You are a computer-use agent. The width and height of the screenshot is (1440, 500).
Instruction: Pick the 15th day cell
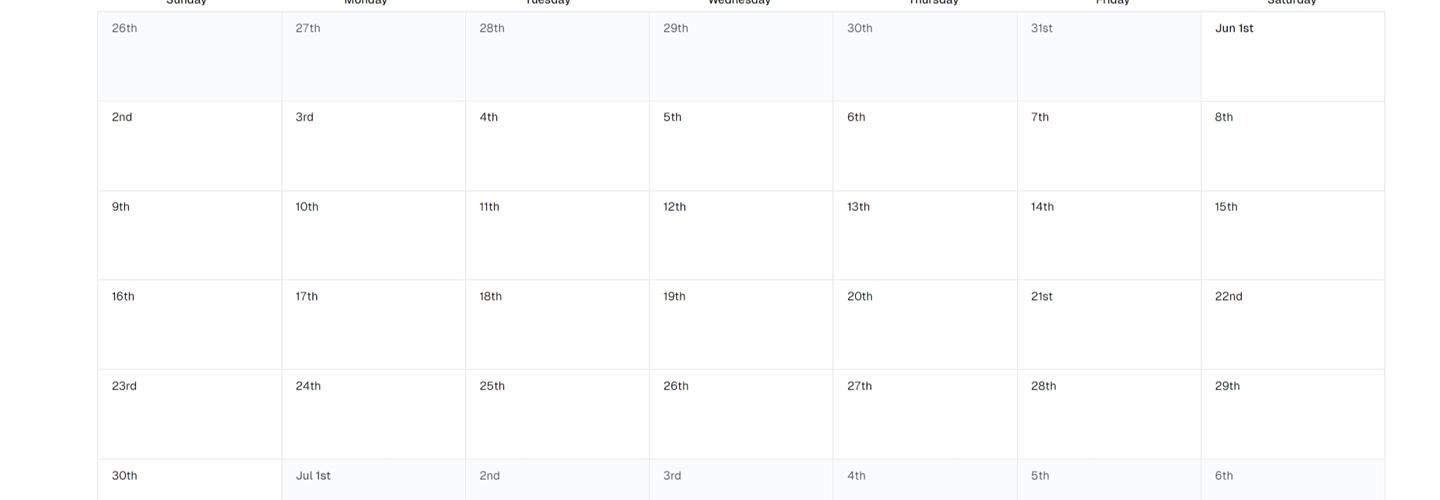click(1292, 235)
